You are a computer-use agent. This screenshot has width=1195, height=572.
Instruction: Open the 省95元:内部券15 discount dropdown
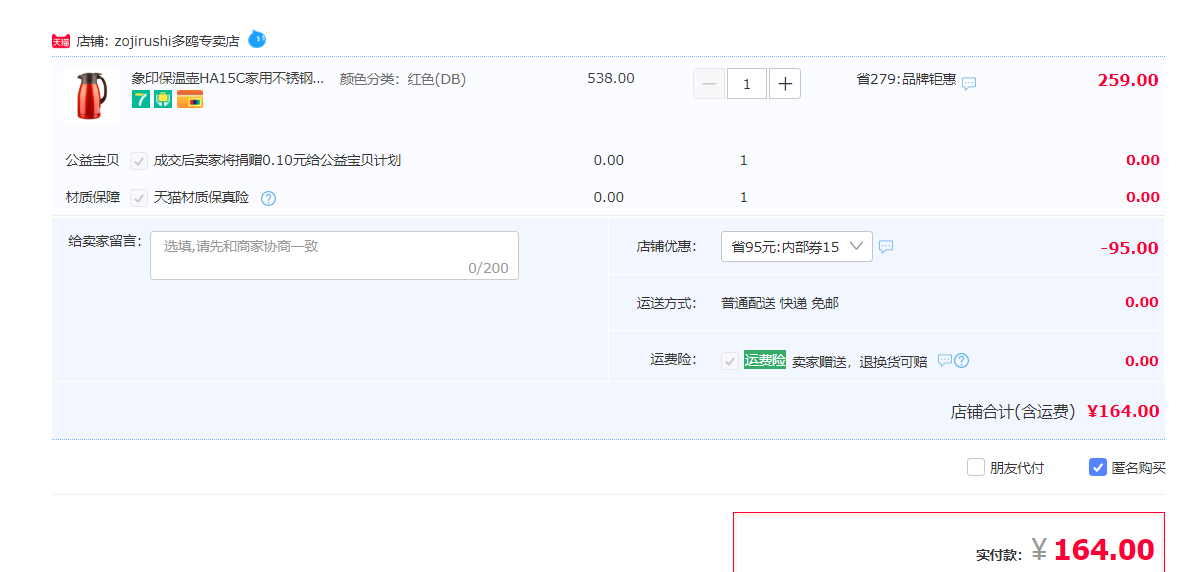click(796, 247)
